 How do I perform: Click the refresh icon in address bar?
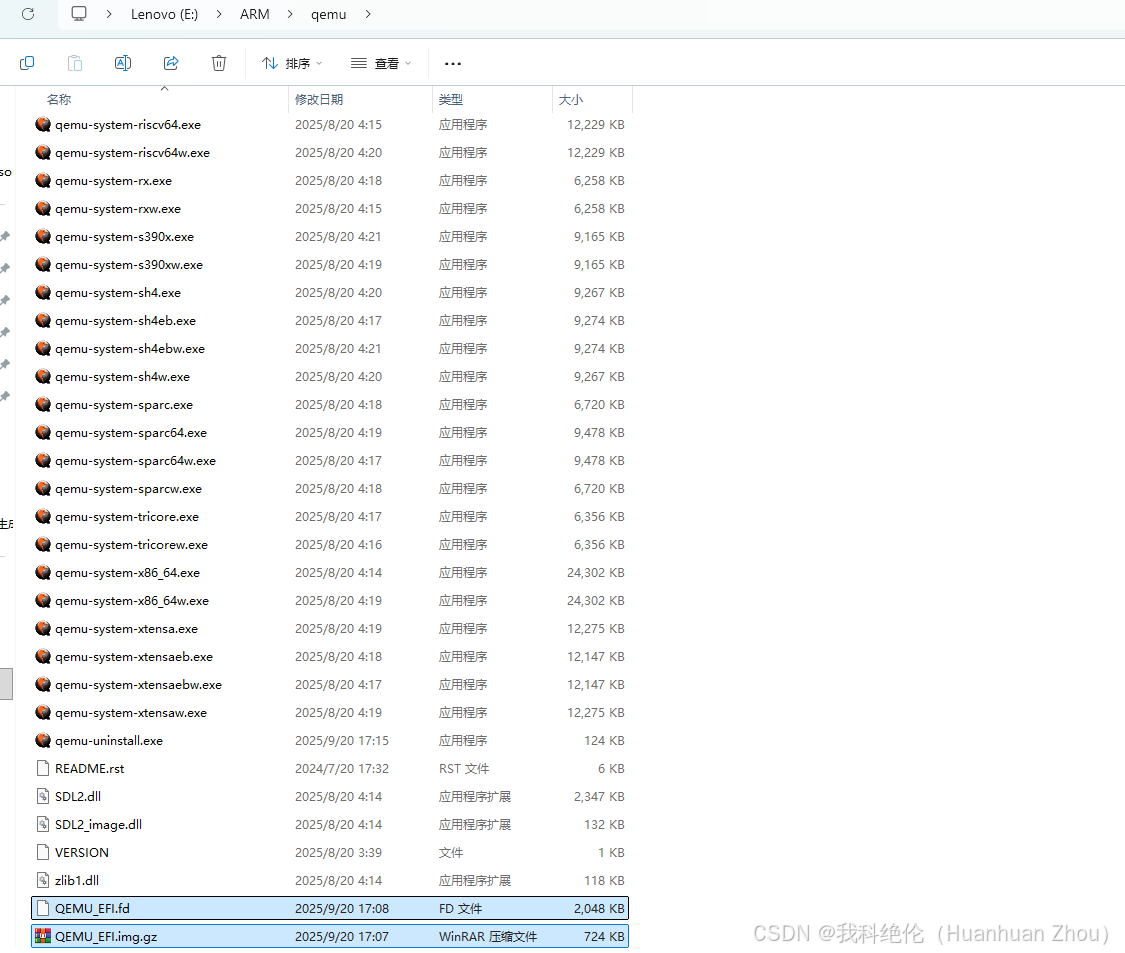tap(28, 14)
